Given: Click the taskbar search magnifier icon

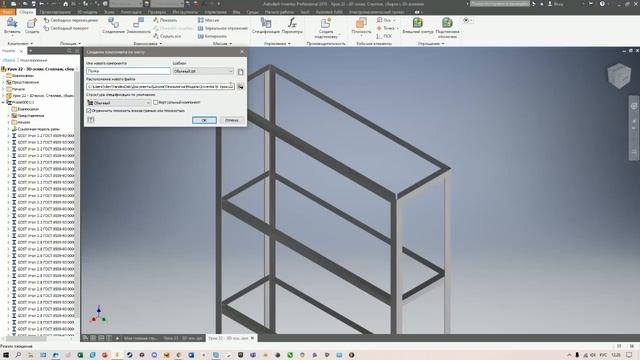Looking at the screenshot, I should (18, 355).
